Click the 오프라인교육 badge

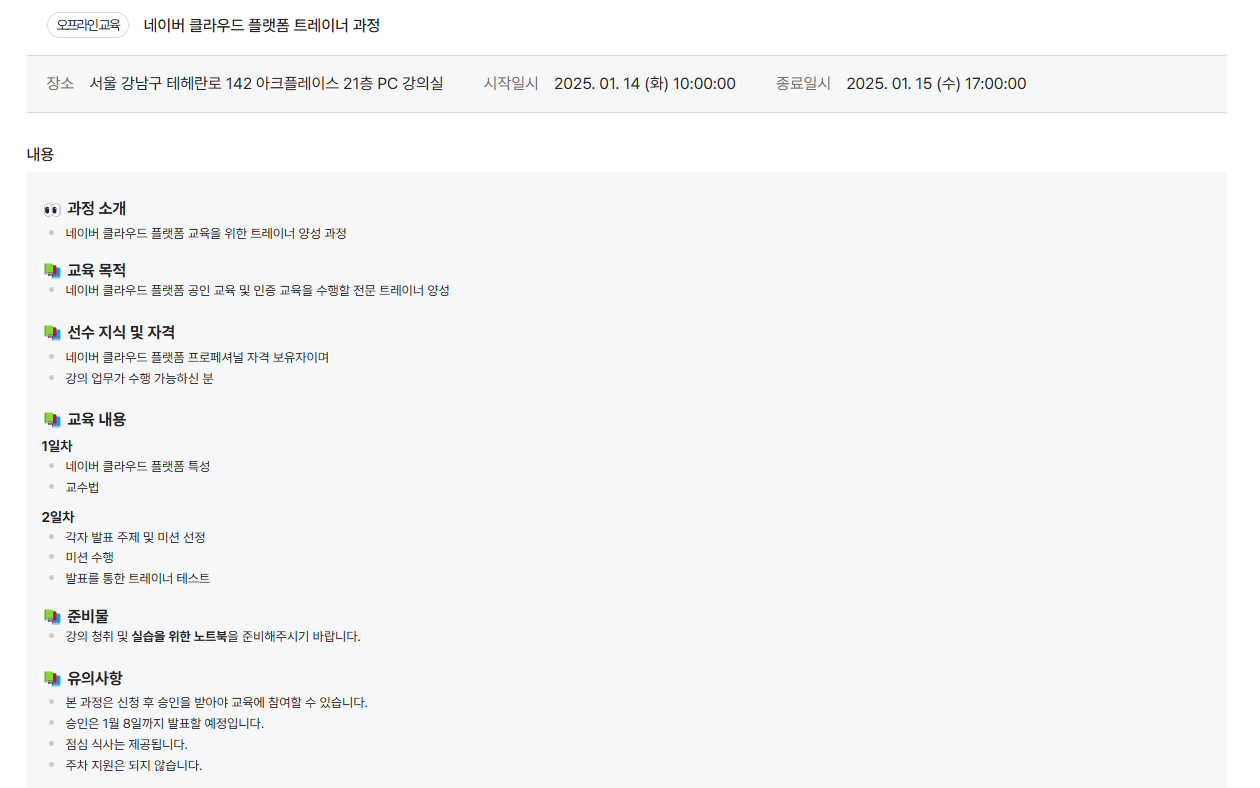click(88, 25)
